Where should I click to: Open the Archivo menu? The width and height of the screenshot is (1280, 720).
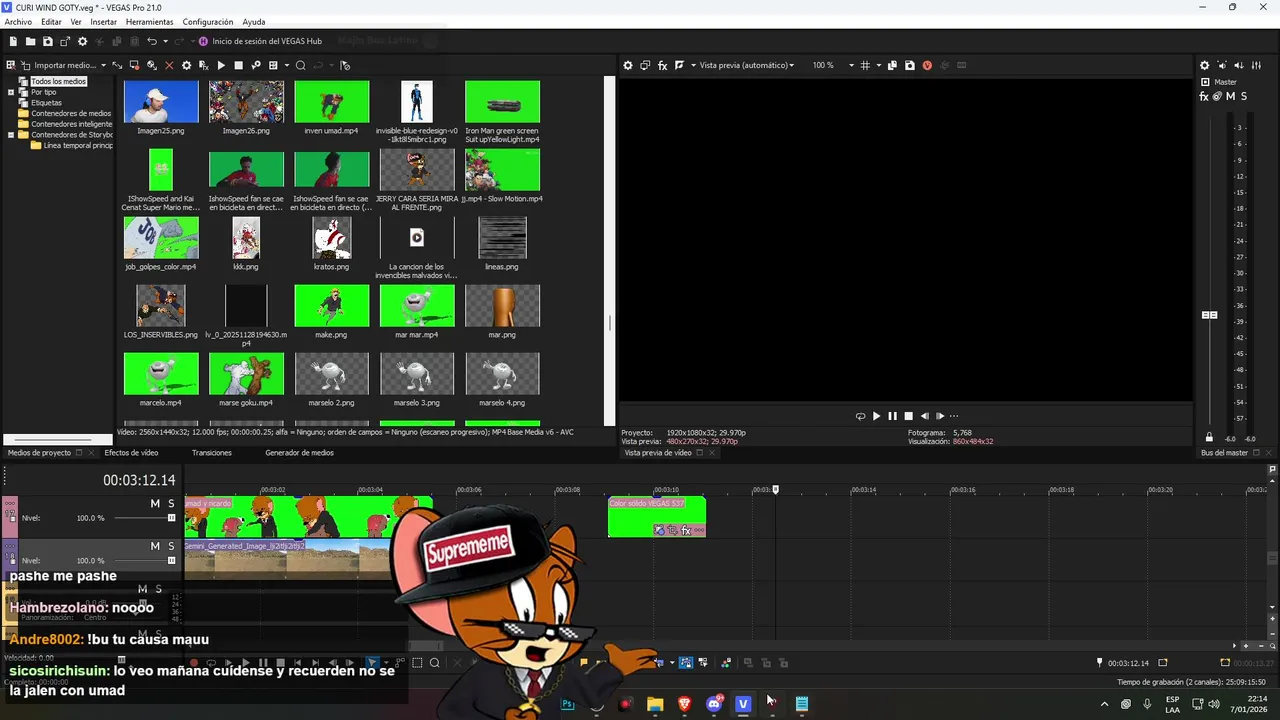point(18,22)
